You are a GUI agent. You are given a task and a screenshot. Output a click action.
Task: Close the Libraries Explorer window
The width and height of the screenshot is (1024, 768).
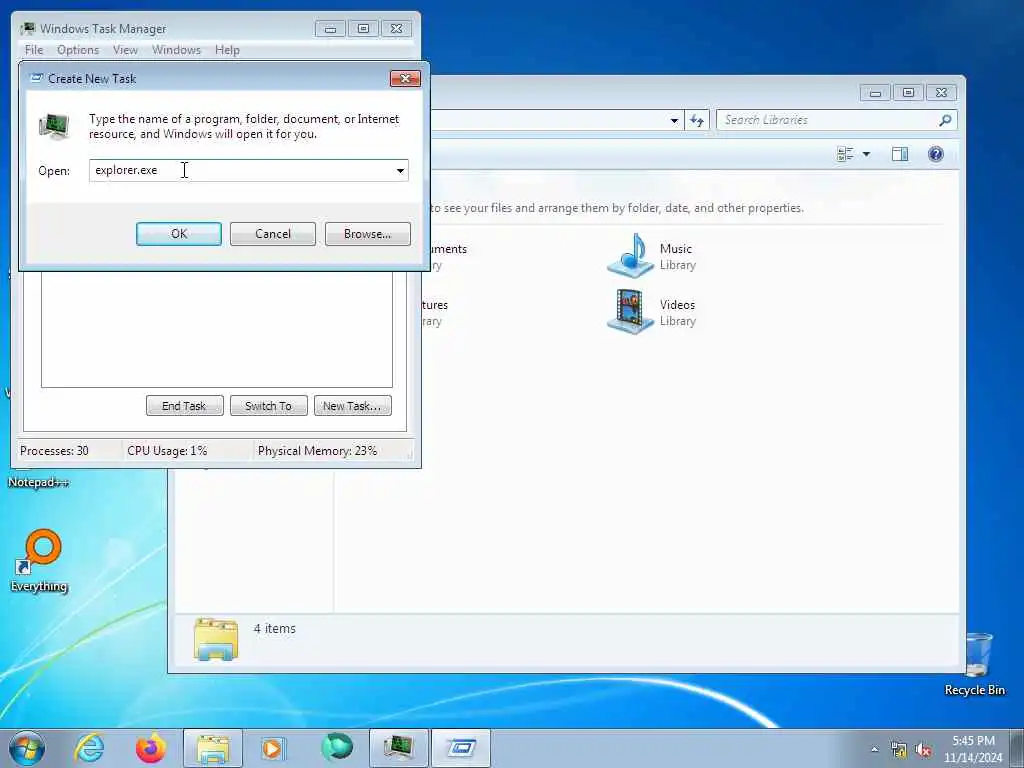click(x=941, y=93)
